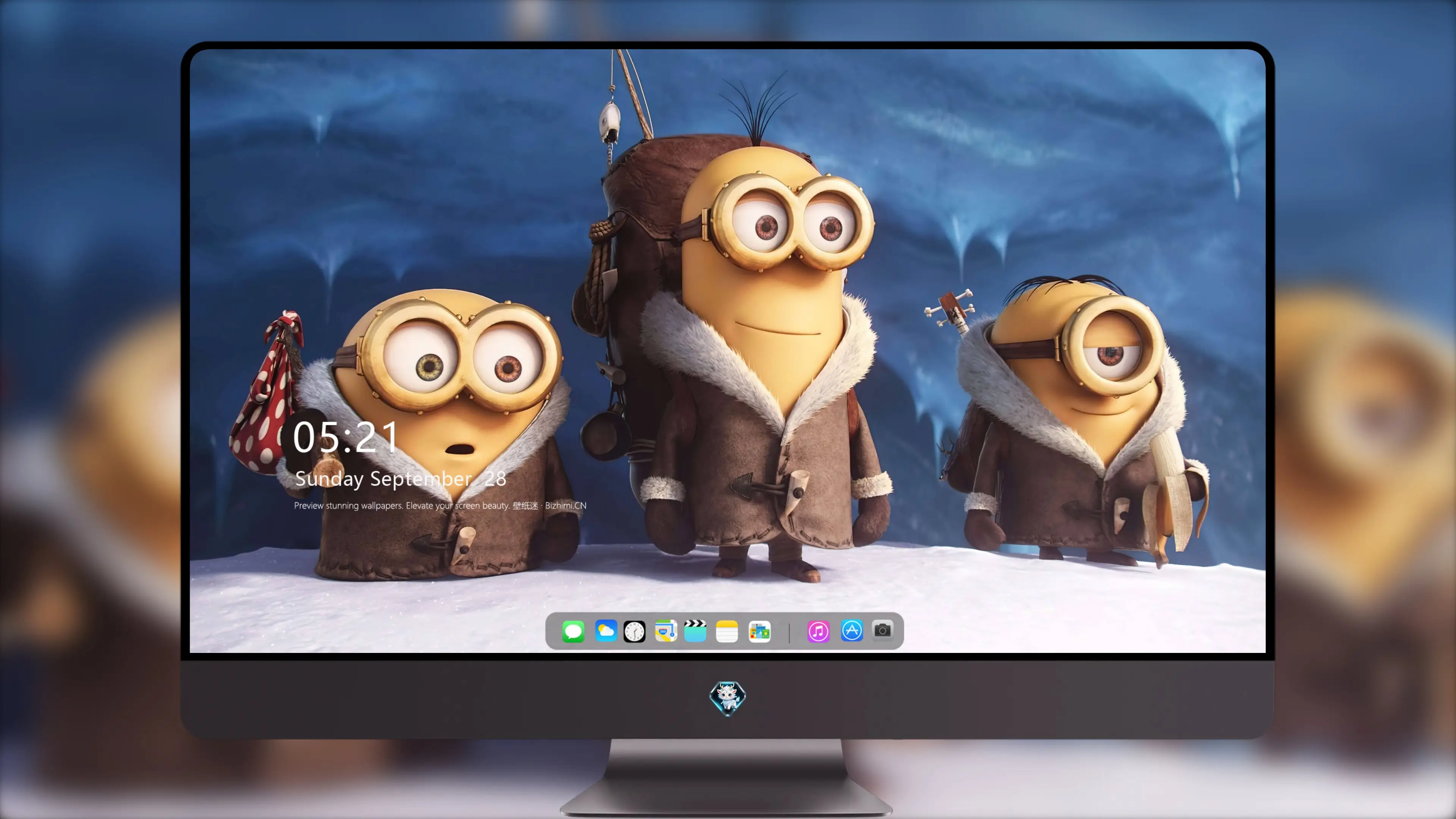Open the Notes app in the dock
Image resolution: width=1456 pixels, height=819 pixels.
(x=727, y=631)
